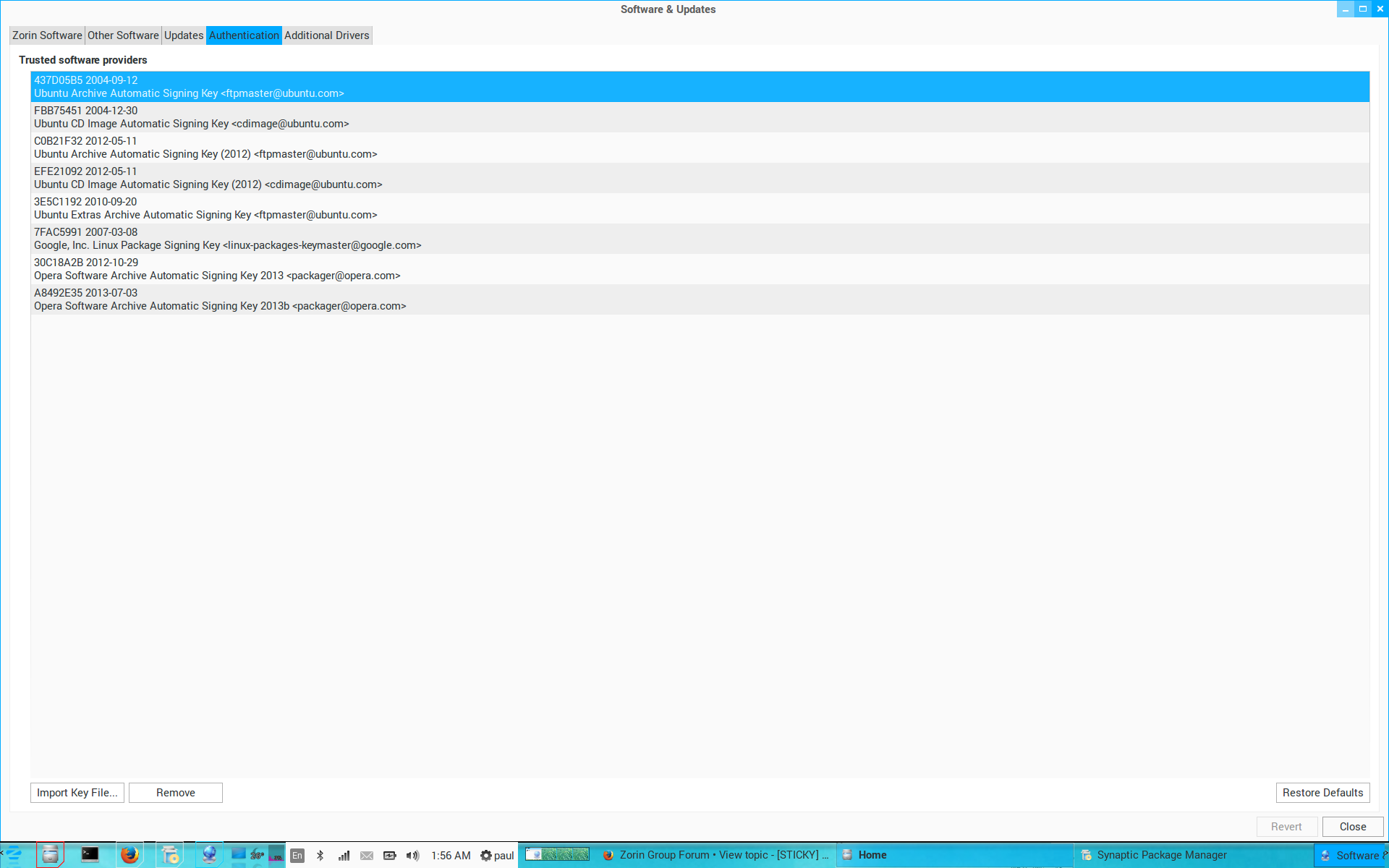
Task: Click the volume speaker icon
Action: tap(412, 855)
